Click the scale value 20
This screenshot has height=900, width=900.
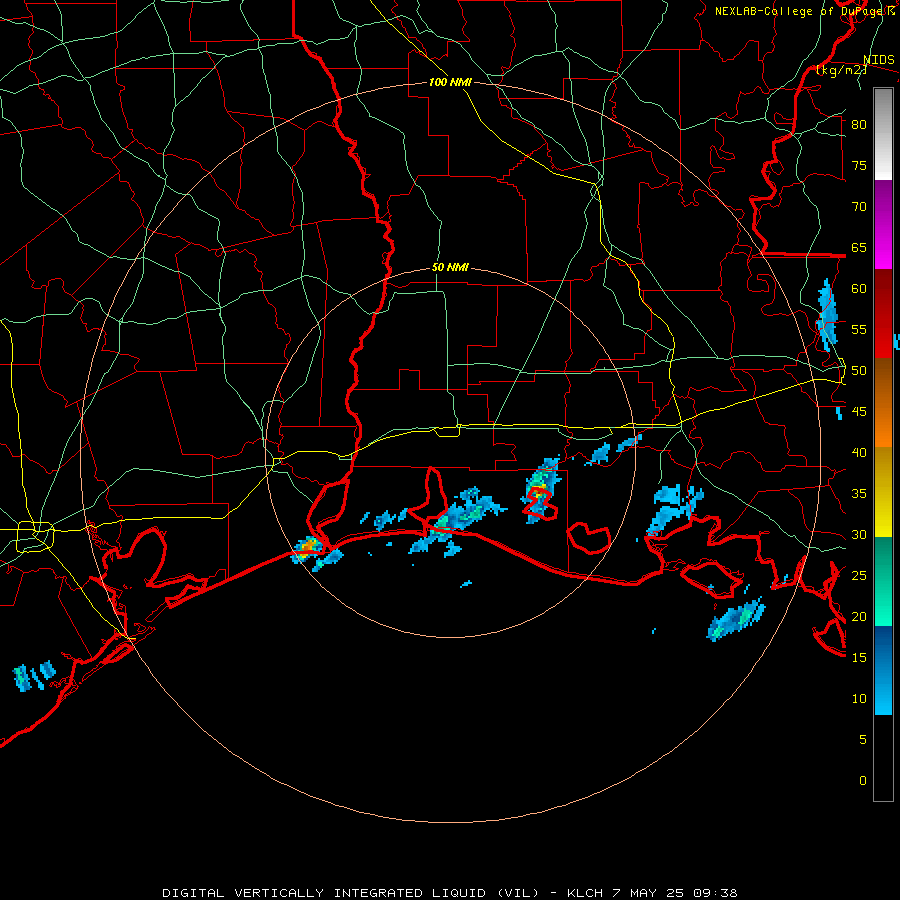coord(859,617)
